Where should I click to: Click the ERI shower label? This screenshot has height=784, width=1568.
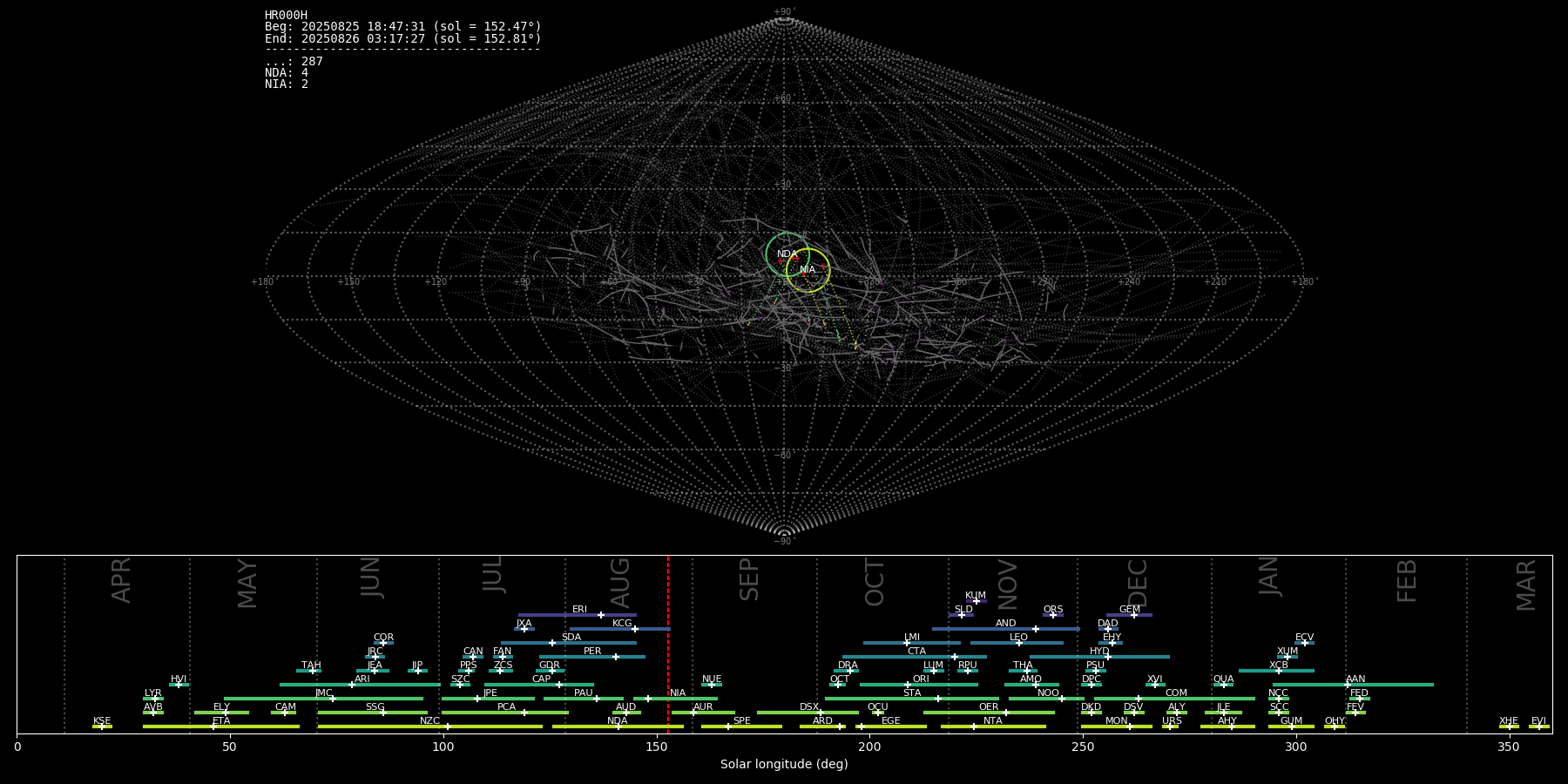(x=579, y=610)
